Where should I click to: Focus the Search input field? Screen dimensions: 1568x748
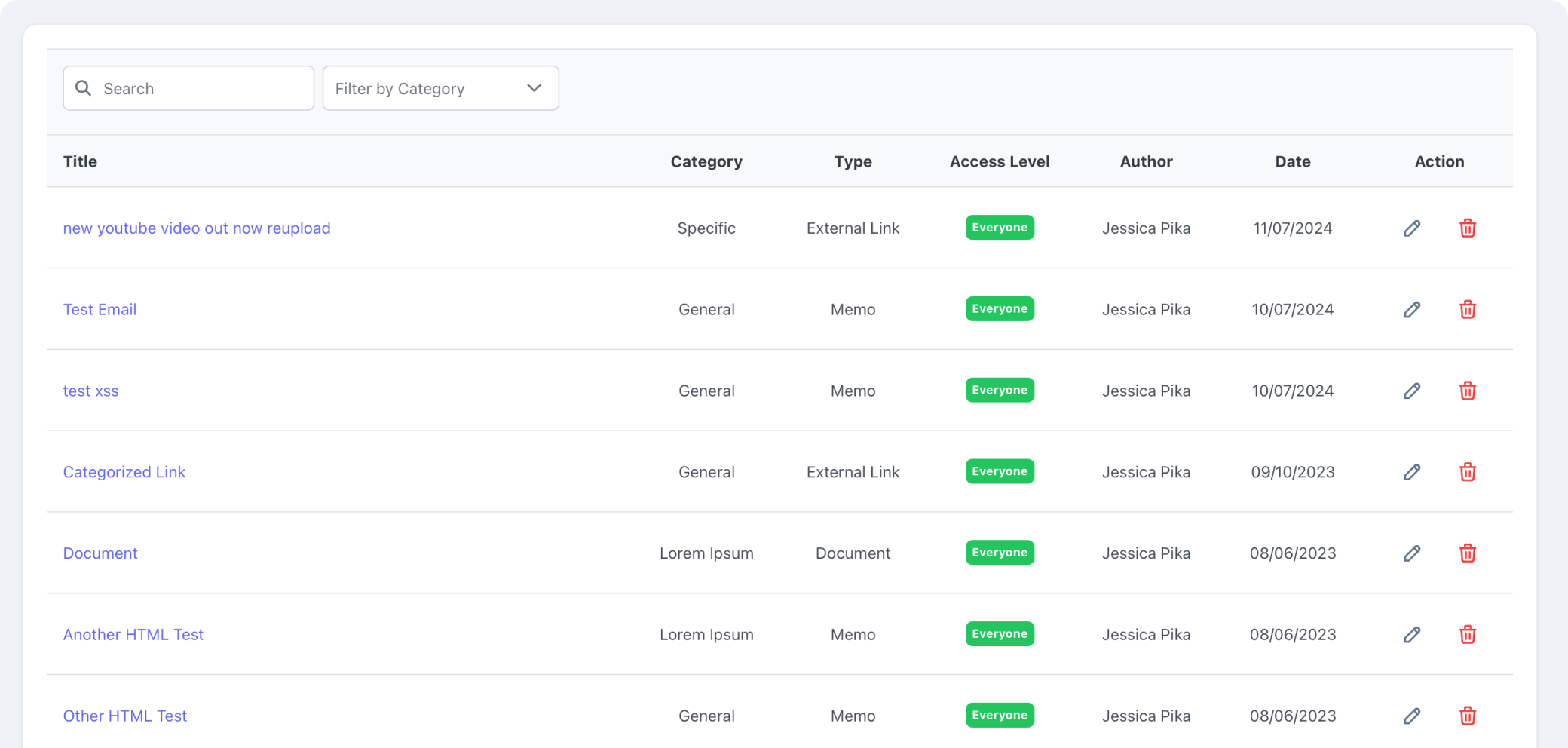click(188, 88)
